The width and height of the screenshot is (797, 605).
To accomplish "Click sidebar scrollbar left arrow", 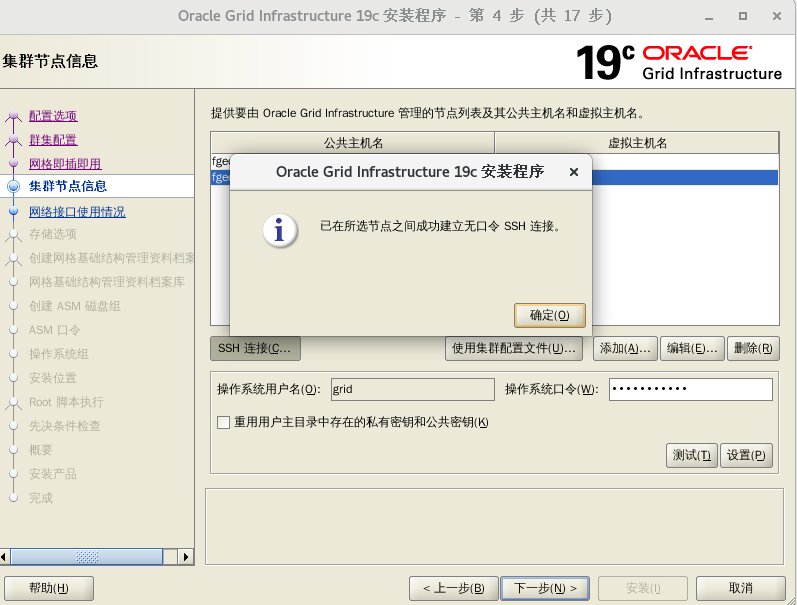I will (x=4, y=557).
